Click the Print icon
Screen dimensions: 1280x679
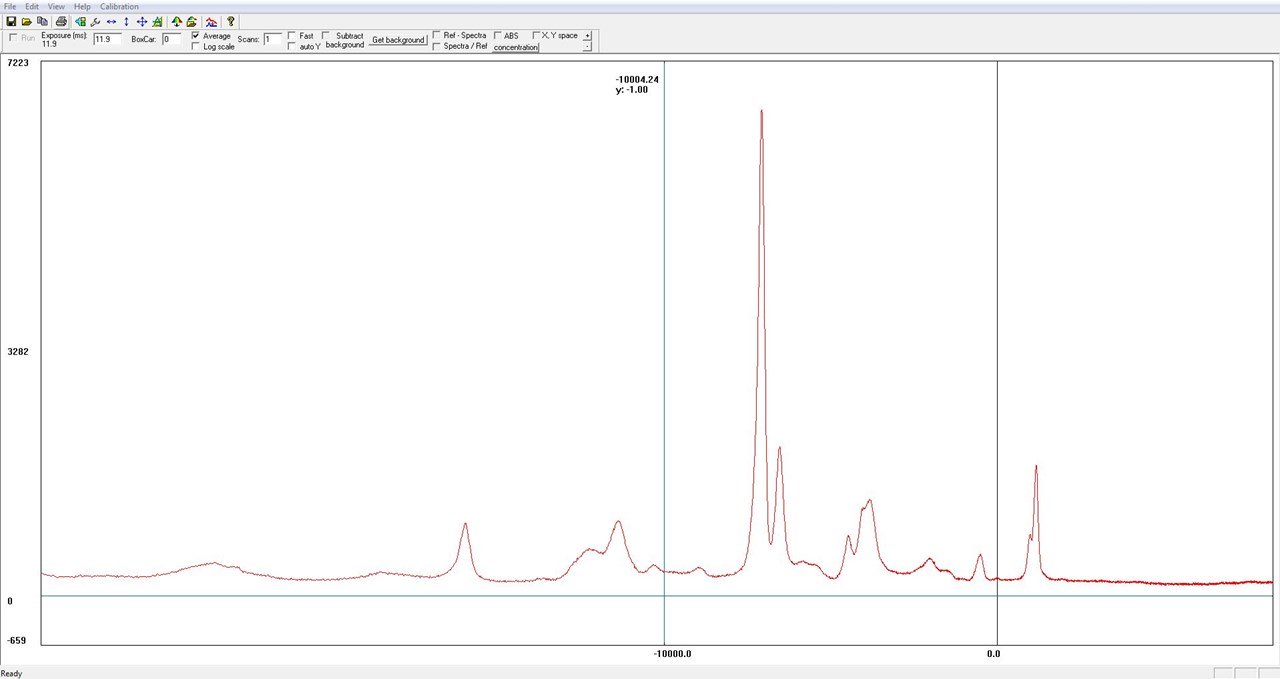(x=61, y=21)
